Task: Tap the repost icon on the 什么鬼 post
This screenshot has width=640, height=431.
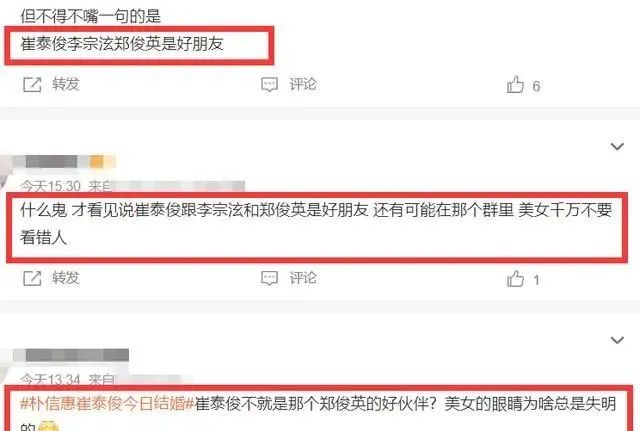Action: point(32,278)
